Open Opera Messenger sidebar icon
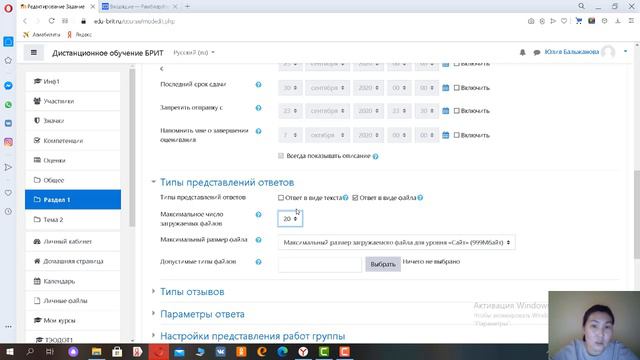The width and height of the screenshot is (640, 360). click(x=8, y=86)
